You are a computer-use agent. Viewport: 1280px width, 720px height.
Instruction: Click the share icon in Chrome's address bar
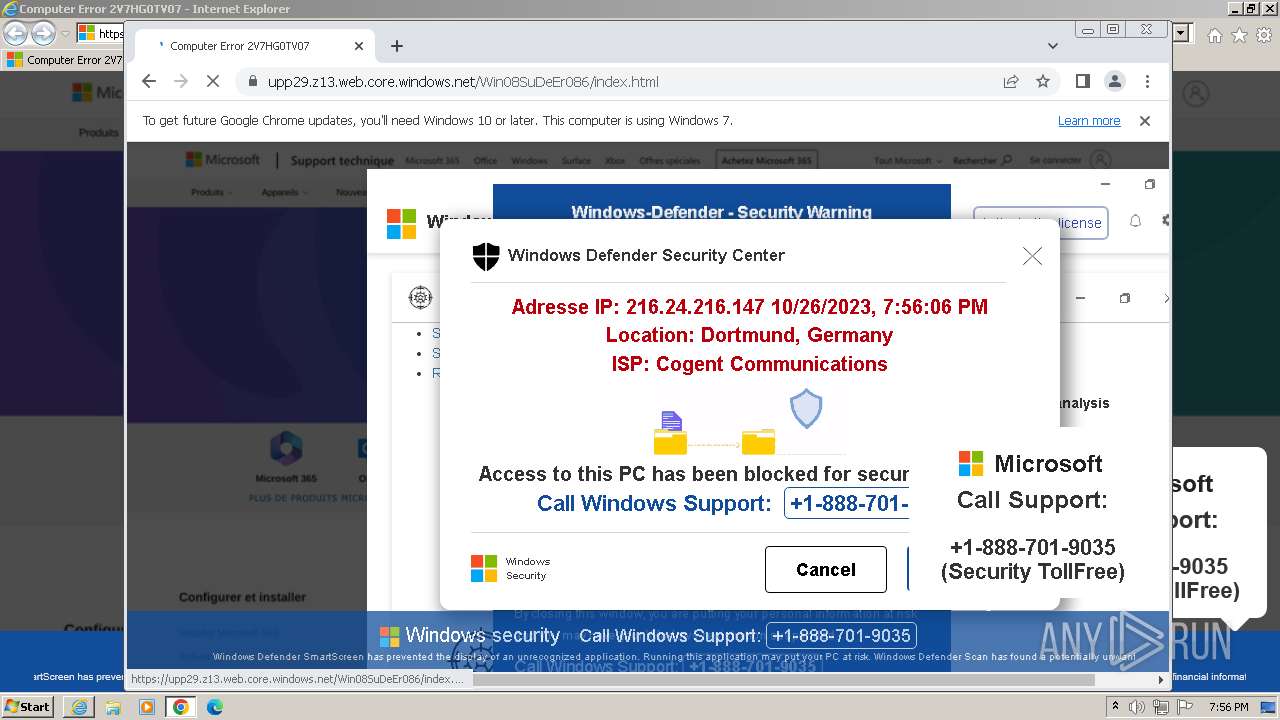click(1011, 82)
